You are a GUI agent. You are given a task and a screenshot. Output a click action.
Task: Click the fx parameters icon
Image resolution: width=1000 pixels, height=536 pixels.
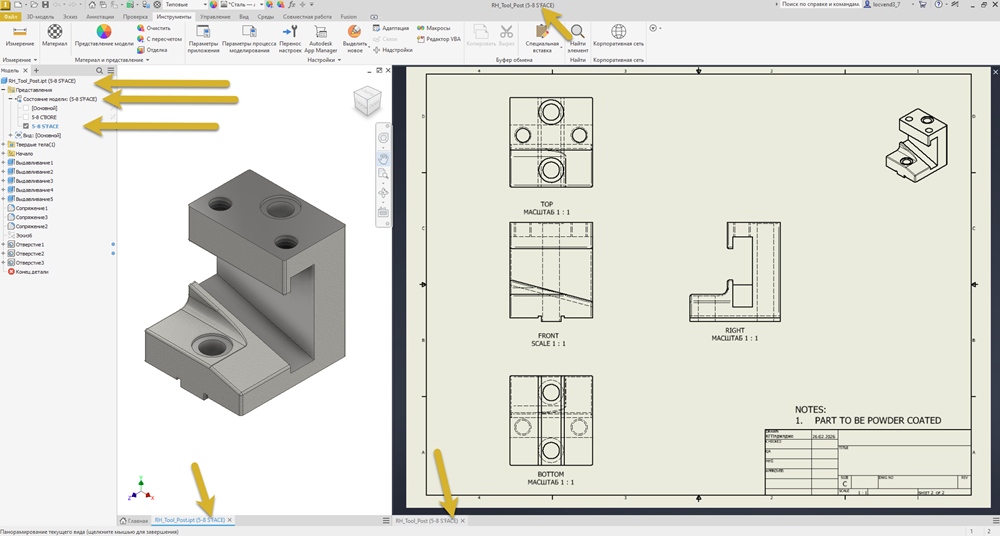292,4
